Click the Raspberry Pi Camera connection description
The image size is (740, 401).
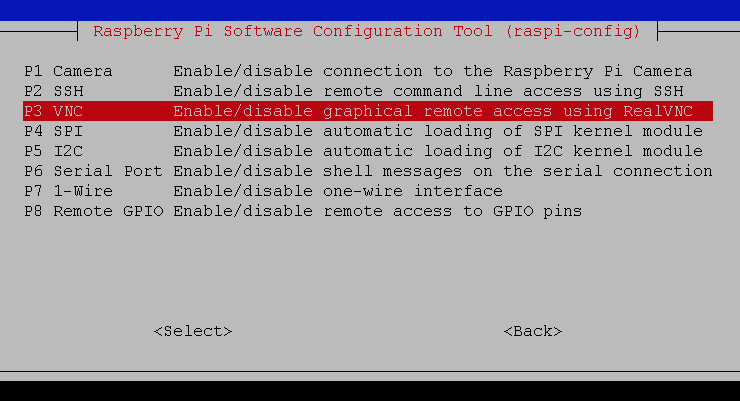[x=432, y=72]
